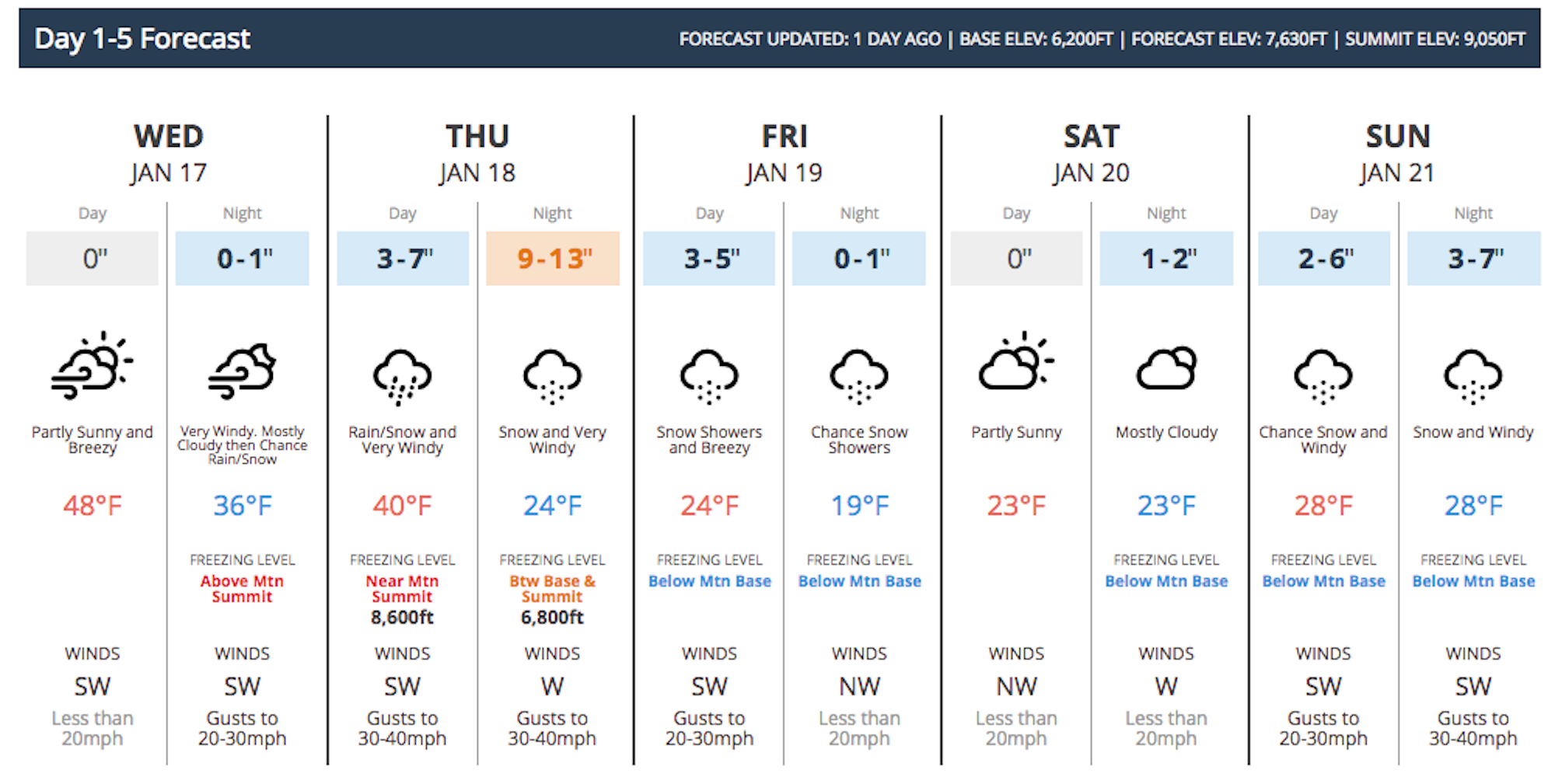The width and height of the screenshot is (1555, 784).
Task: Click Wednesday day 48°F temperature
Action: [x=93, y=506]
